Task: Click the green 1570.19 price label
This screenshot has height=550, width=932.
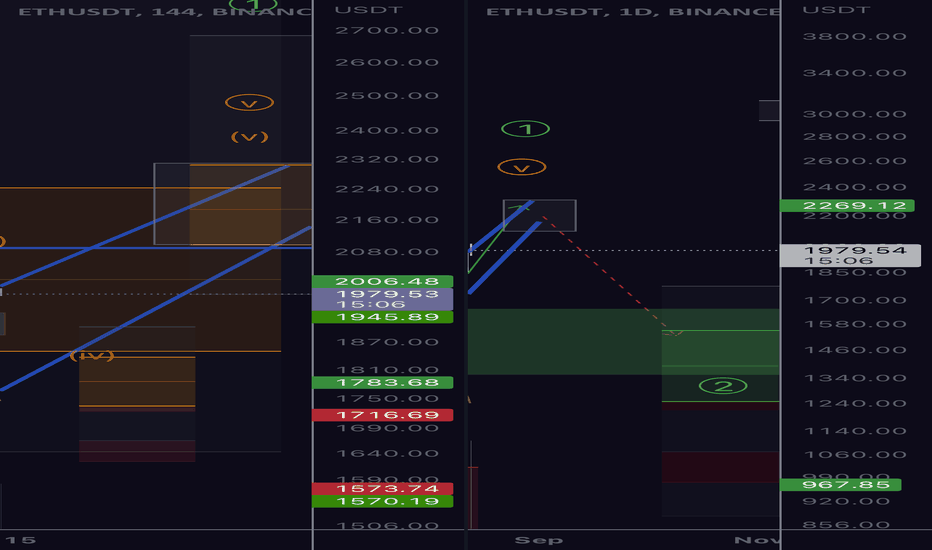Action: [383, 501]
